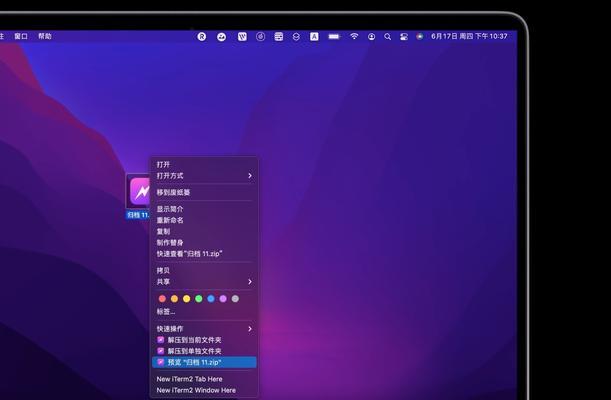The width and height of the screenshot is (611, 400).
Task: Open Spotlight search magnifier icon
Action: click(387, 37)
